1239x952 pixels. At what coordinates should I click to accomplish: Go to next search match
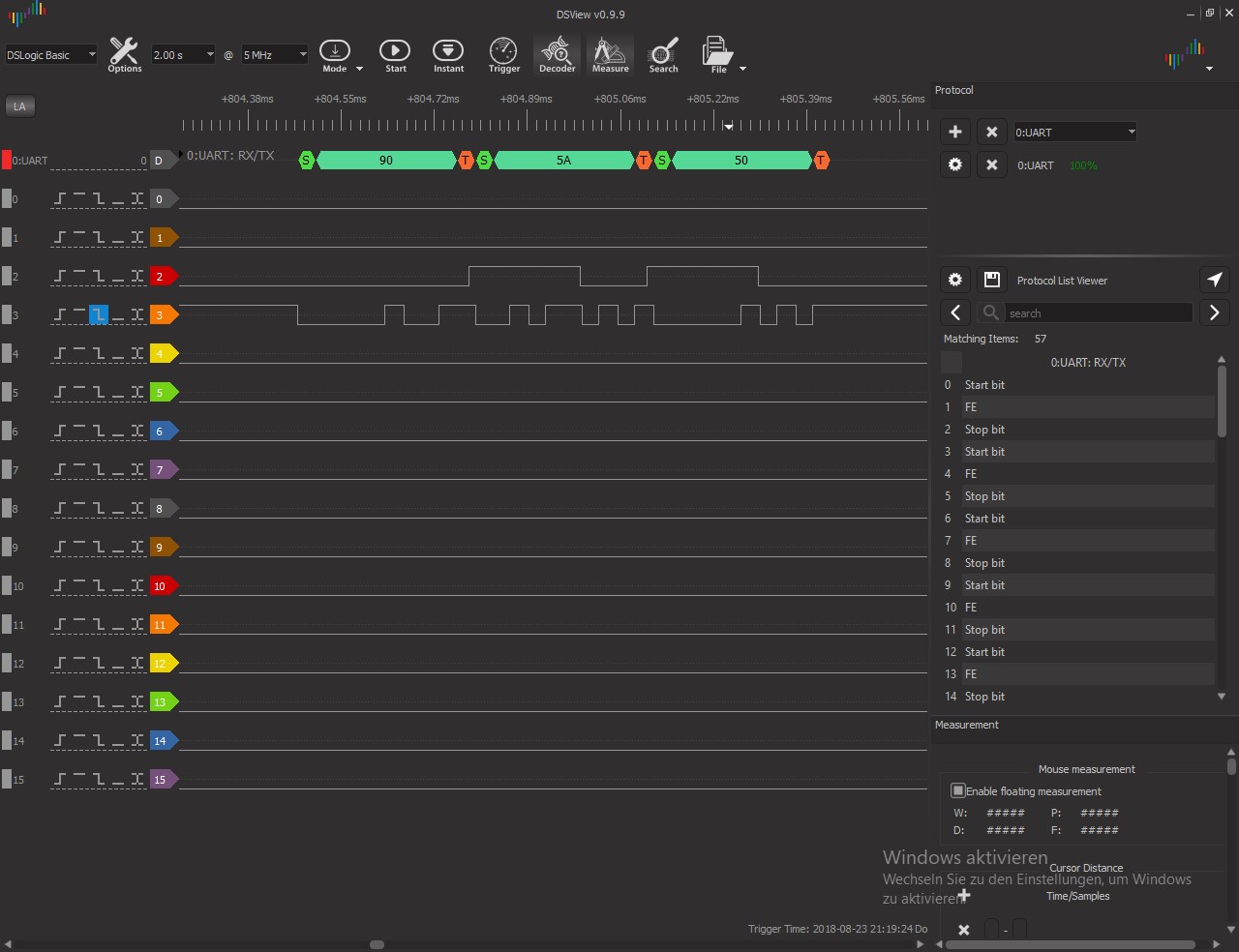click(x=1215, y=312)
